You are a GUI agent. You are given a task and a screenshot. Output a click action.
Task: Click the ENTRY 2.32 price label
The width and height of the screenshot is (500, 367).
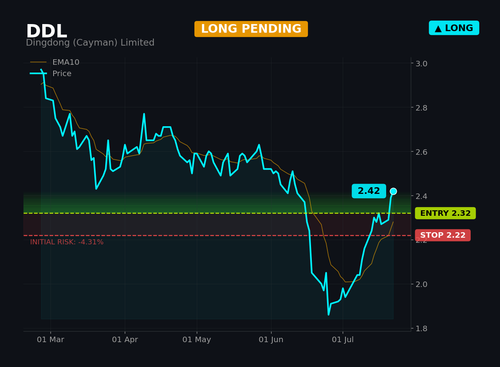(445, 213)
